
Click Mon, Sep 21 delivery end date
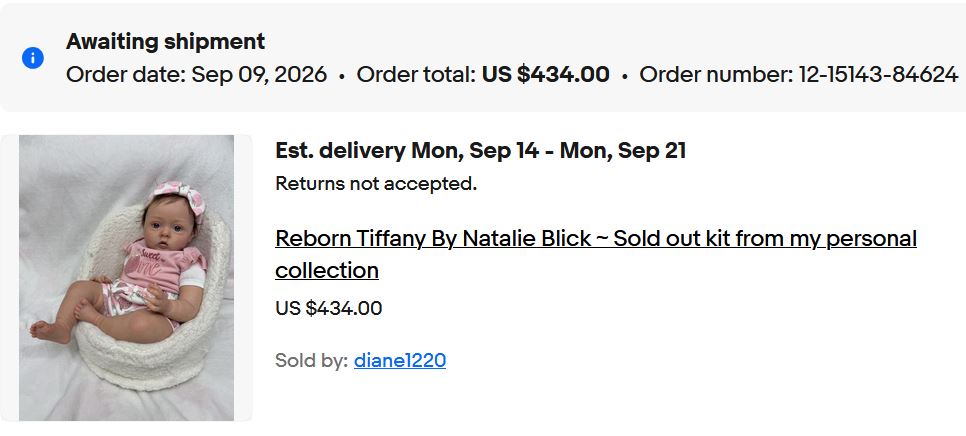[x=623, y=150]
